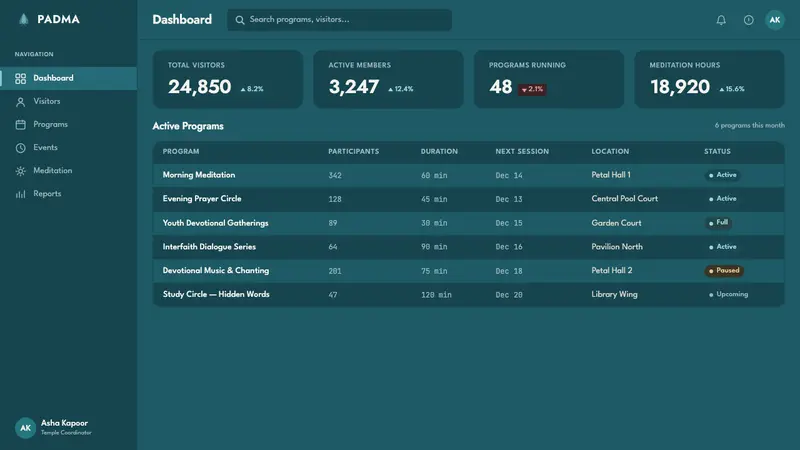Click the Upcoming status badge

pyautogui.click(x=729, y=294)
